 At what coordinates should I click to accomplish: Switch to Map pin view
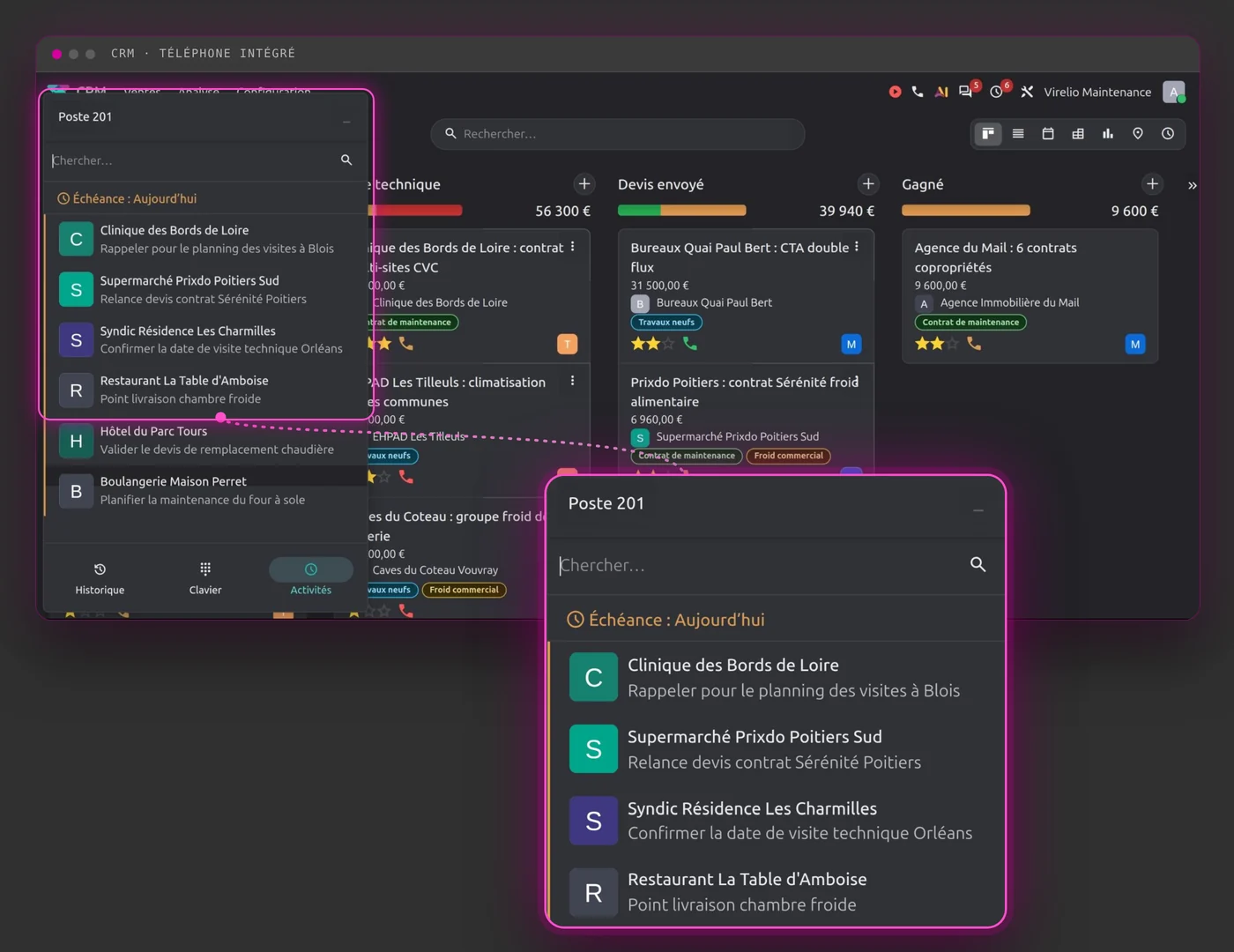coord(1138,134)
